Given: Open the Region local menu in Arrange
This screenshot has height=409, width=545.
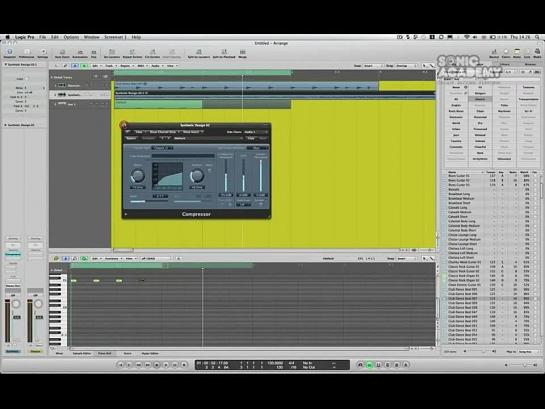Looking at the screenshot, I should click(126, 65).
